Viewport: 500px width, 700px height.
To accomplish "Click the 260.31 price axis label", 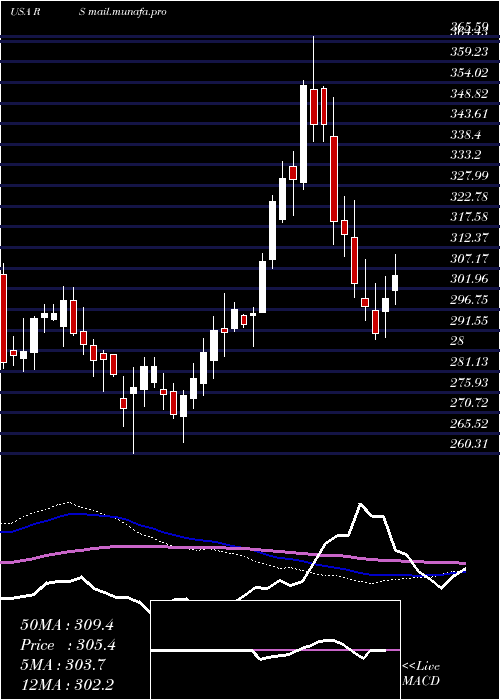I will coord(469,445).
